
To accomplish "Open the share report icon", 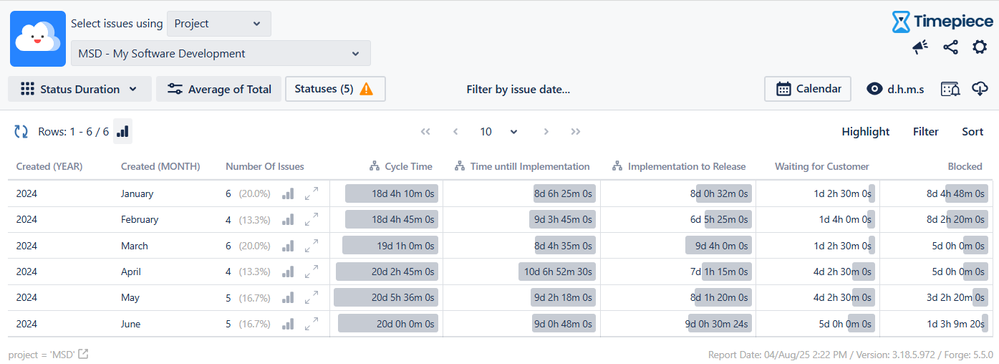I will tap(951, 47).
